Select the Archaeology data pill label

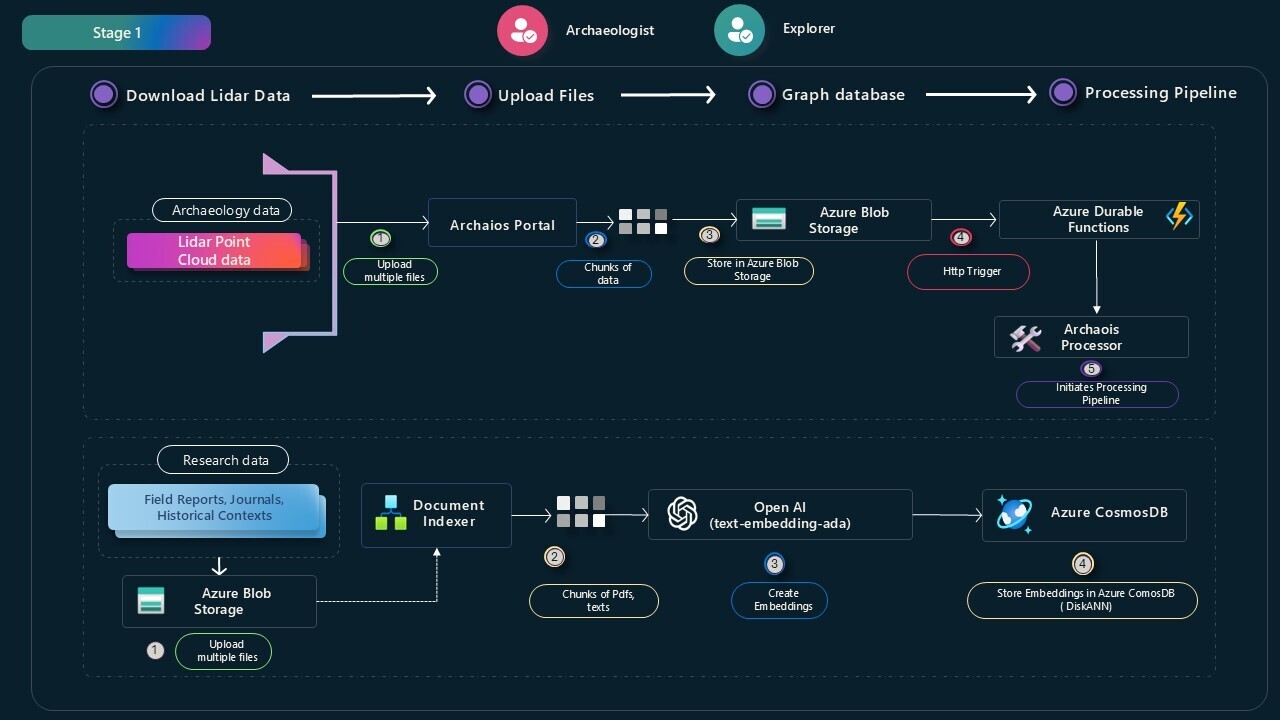click(222, 210)
